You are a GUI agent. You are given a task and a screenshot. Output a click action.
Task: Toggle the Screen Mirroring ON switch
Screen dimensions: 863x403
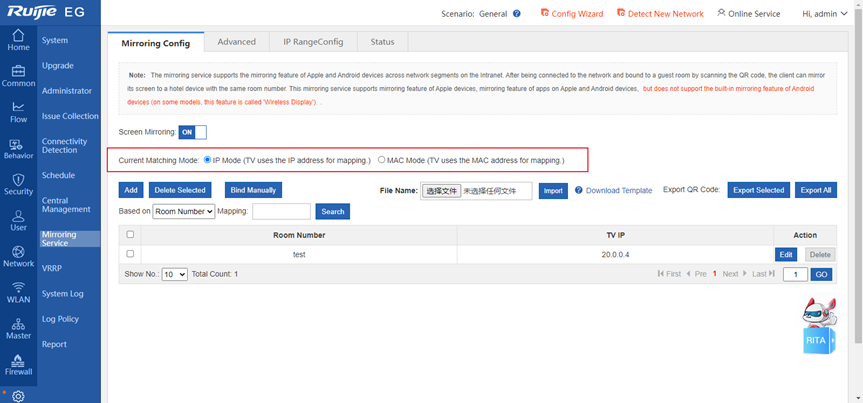click(x=192, y=132)
